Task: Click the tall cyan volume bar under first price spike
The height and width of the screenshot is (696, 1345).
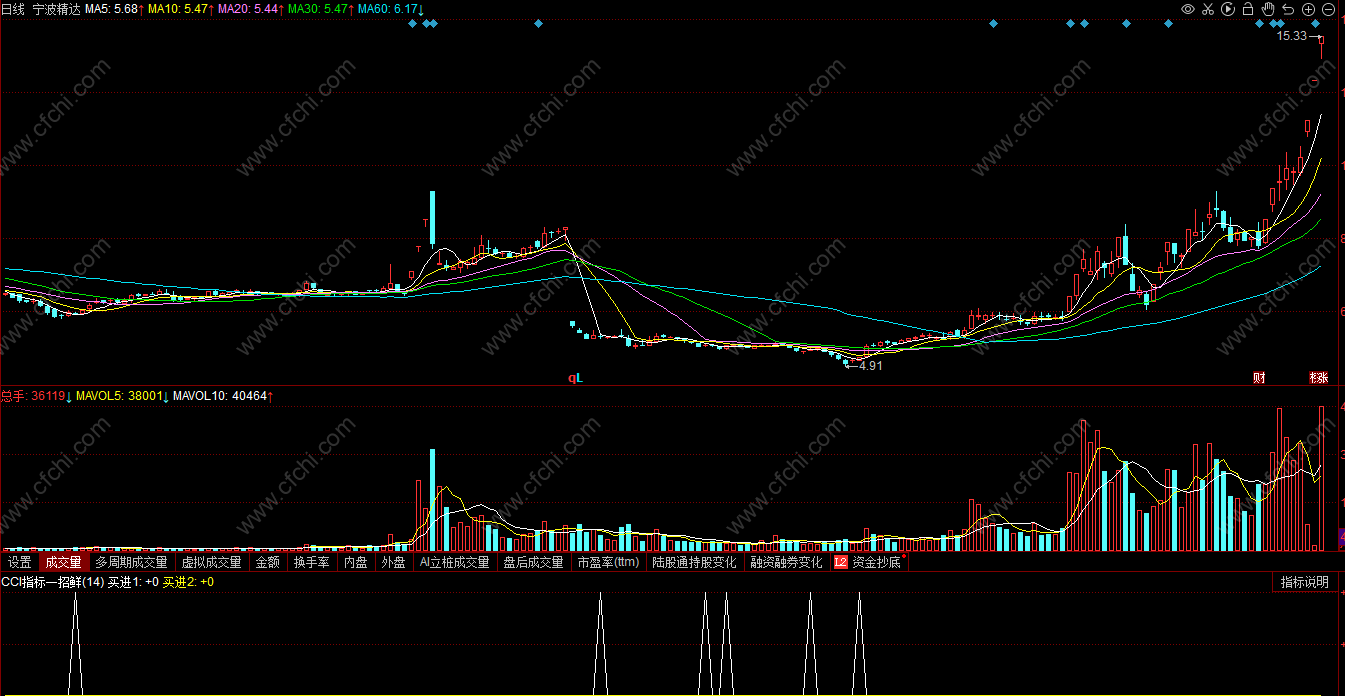Action: [x=433, y=500]
